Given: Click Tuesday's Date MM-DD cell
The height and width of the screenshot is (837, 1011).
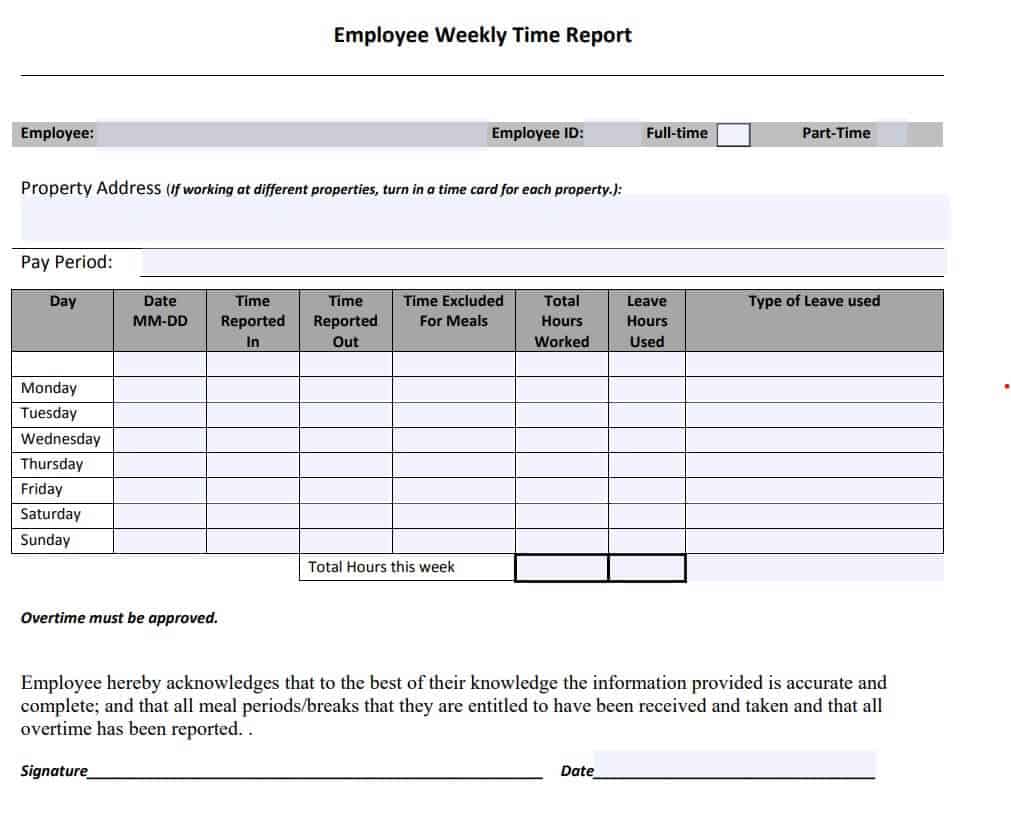Looking at the screenshot, I should 160,415.
